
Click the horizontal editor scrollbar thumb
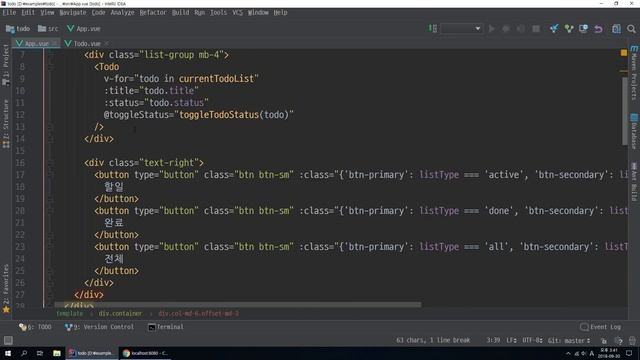tap(238, 304)
